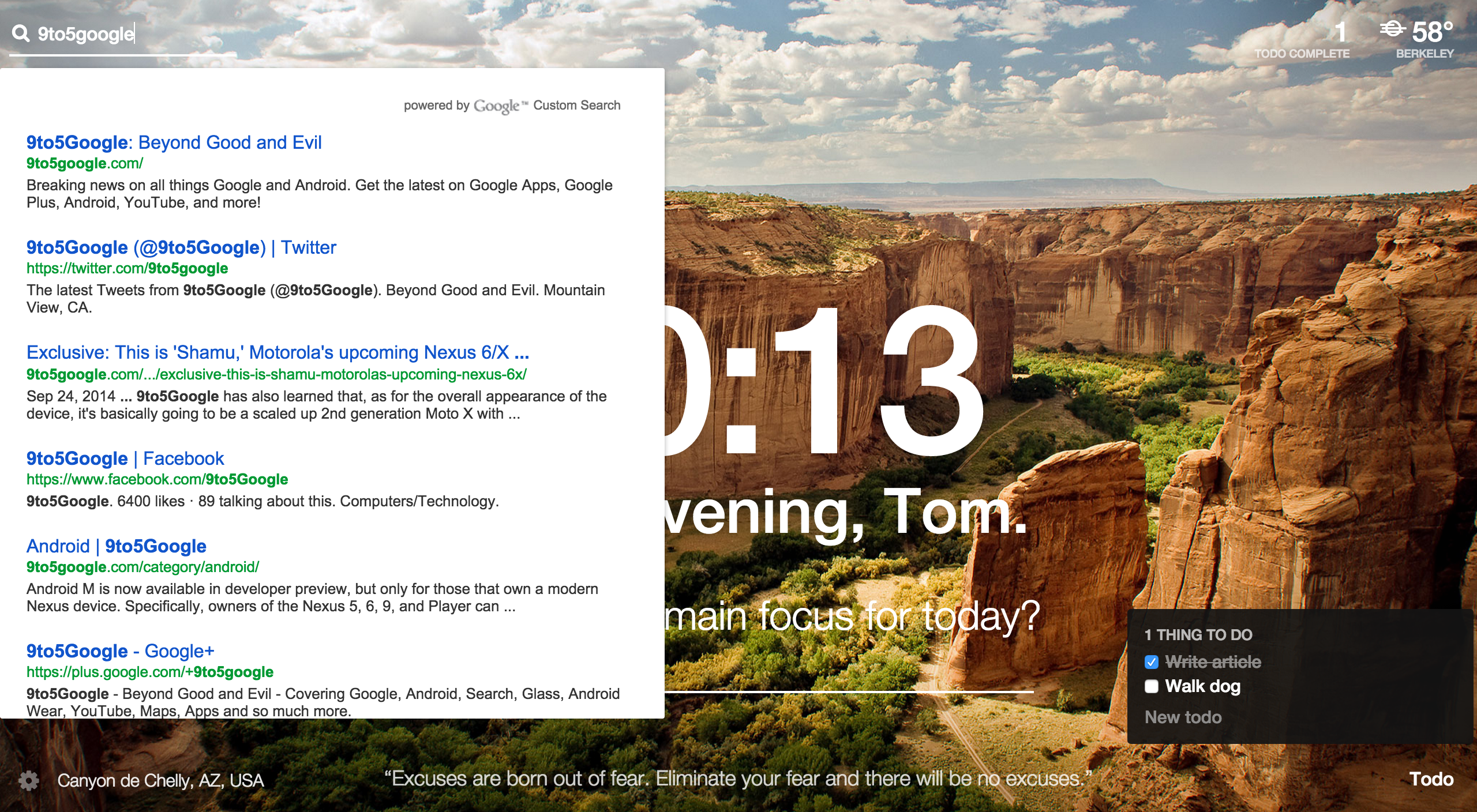
Task: Click the Walk dog todo text
Action: [1202, 686]
